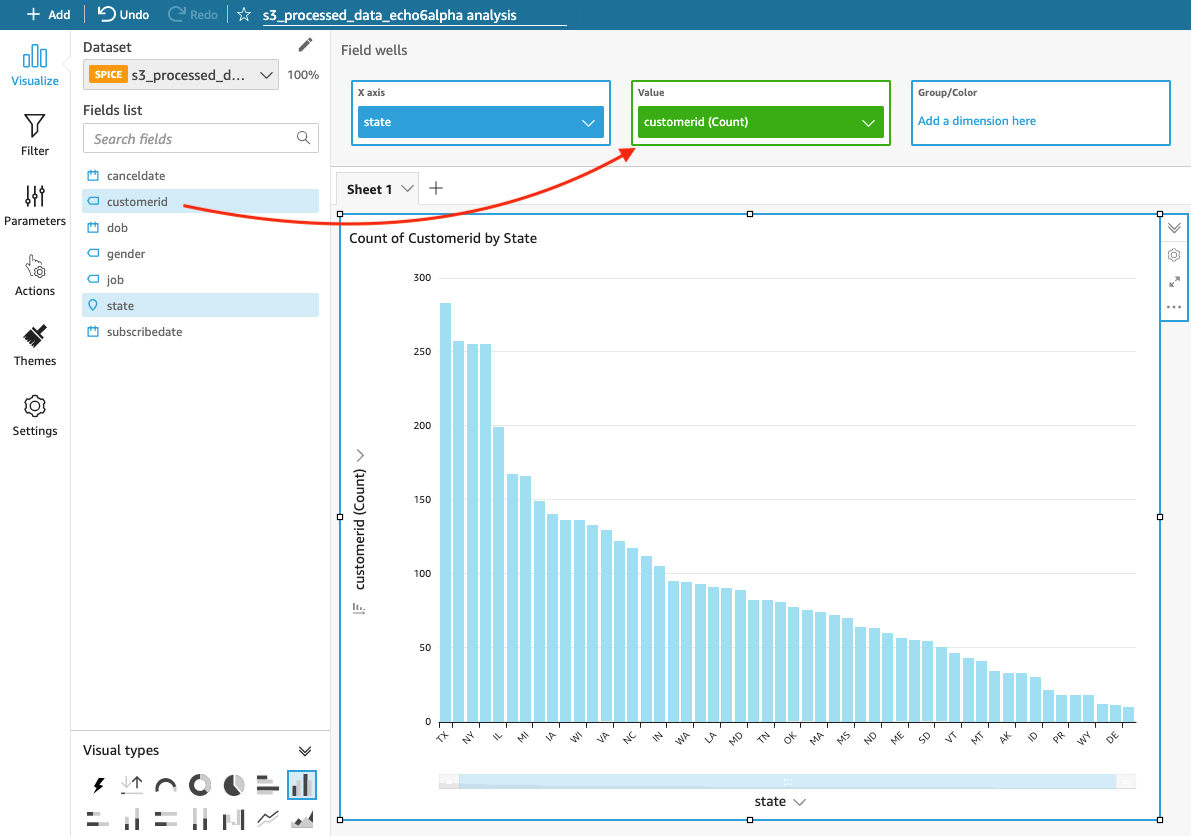Click the Undo button

click(x=123, y=14)
